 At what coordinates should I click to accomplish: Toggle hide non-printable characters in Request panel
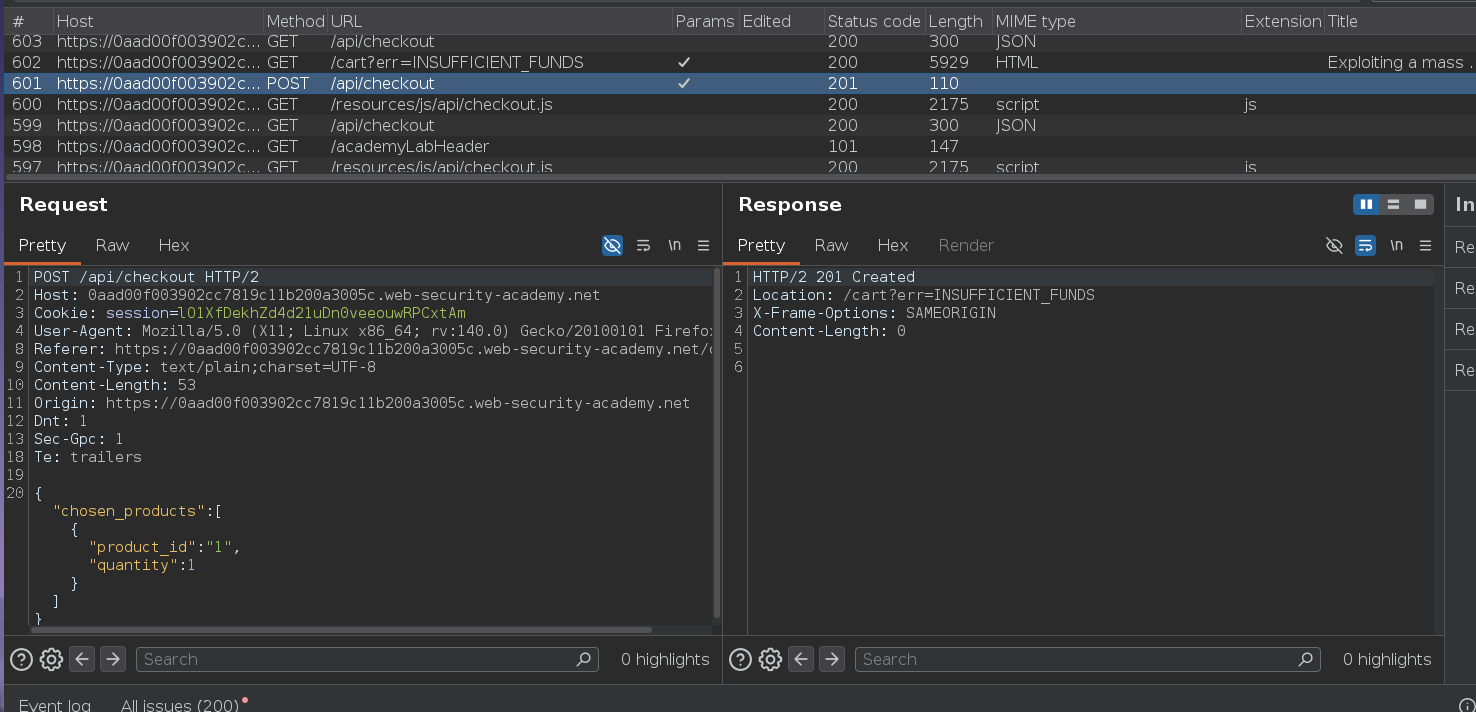click(x=612, y=245)
